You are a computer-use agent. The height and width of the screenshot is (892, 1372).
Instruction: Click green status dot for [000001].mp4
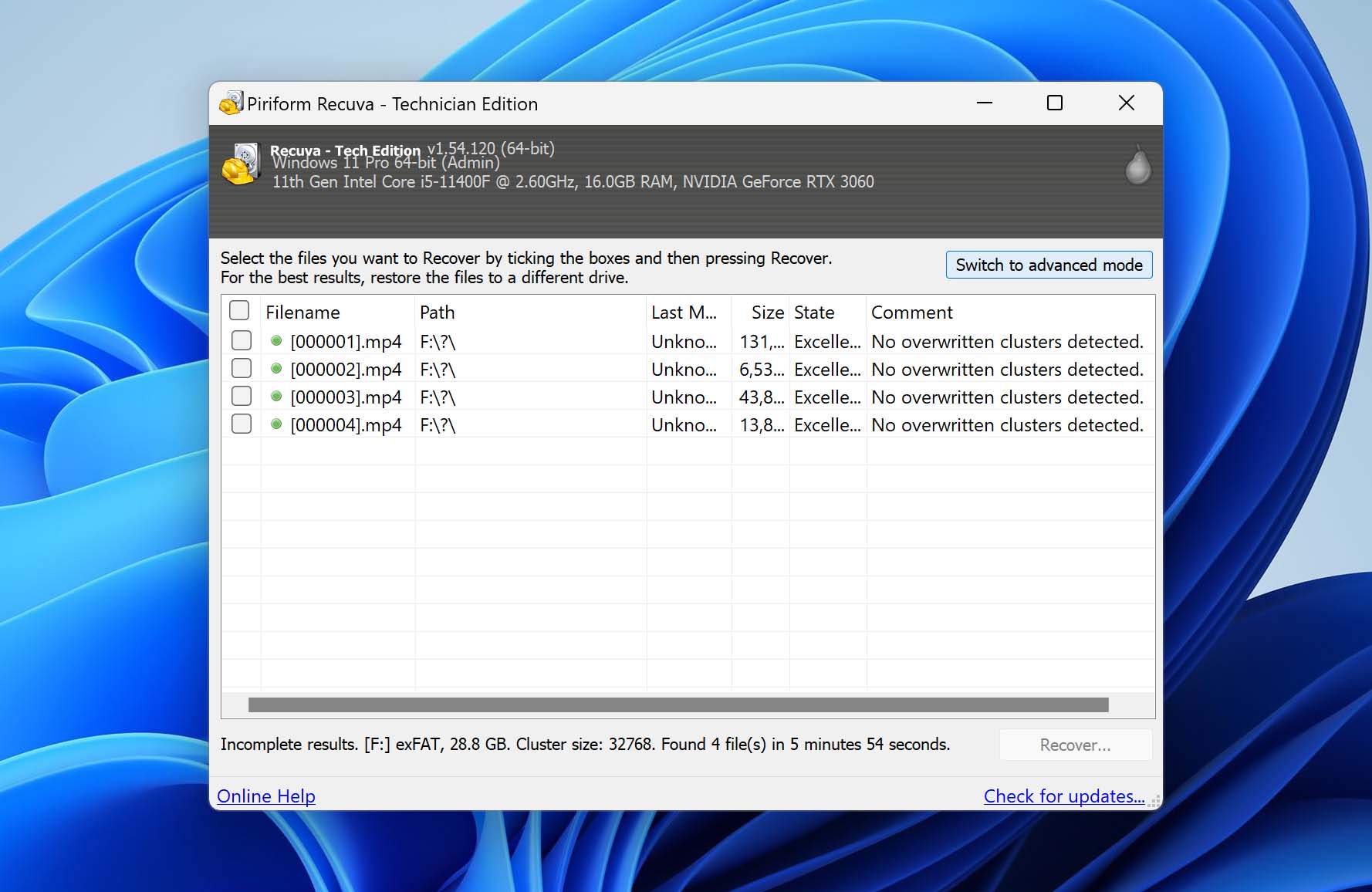[x=276, y=340]
